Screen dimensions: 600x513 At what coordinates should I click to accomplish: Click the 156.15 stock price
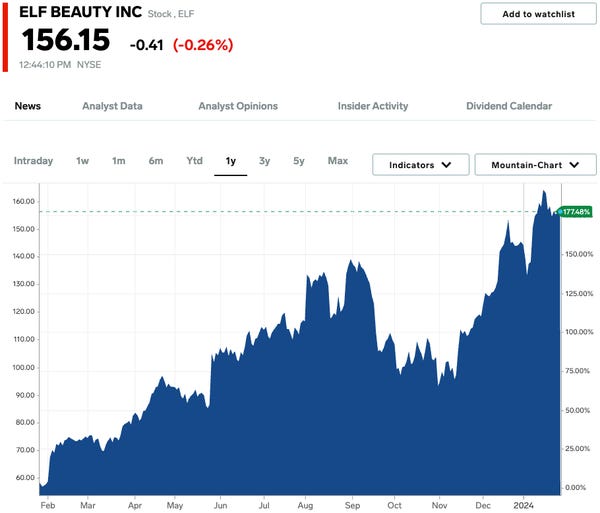[x=66, y=40]
